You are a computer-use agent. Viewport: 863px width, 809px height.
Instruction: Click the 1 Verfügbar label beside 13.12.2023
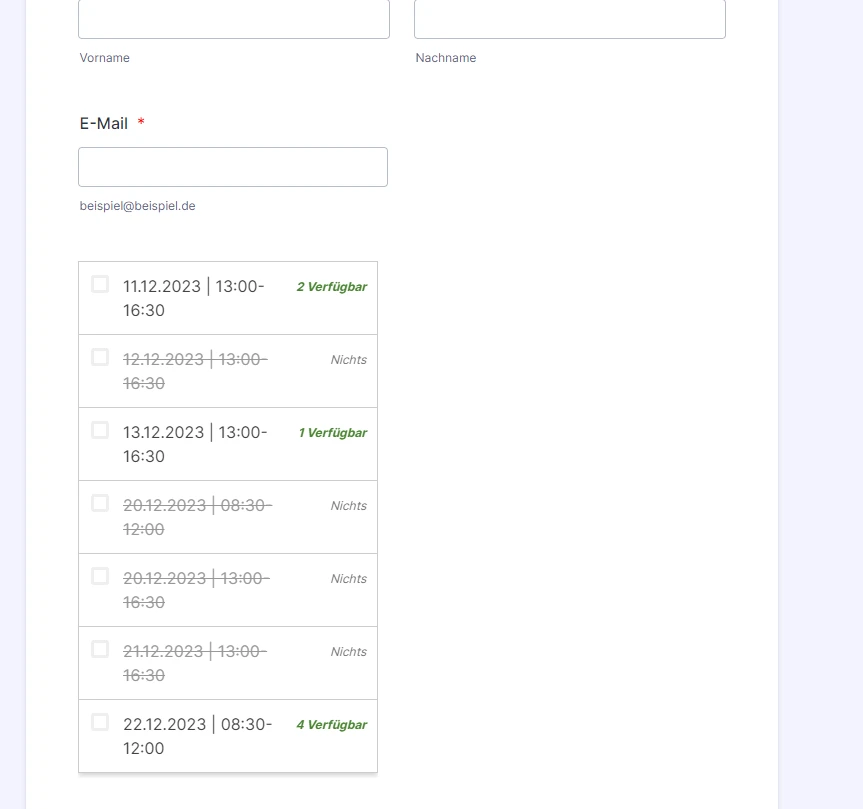[x=332, y=432]
